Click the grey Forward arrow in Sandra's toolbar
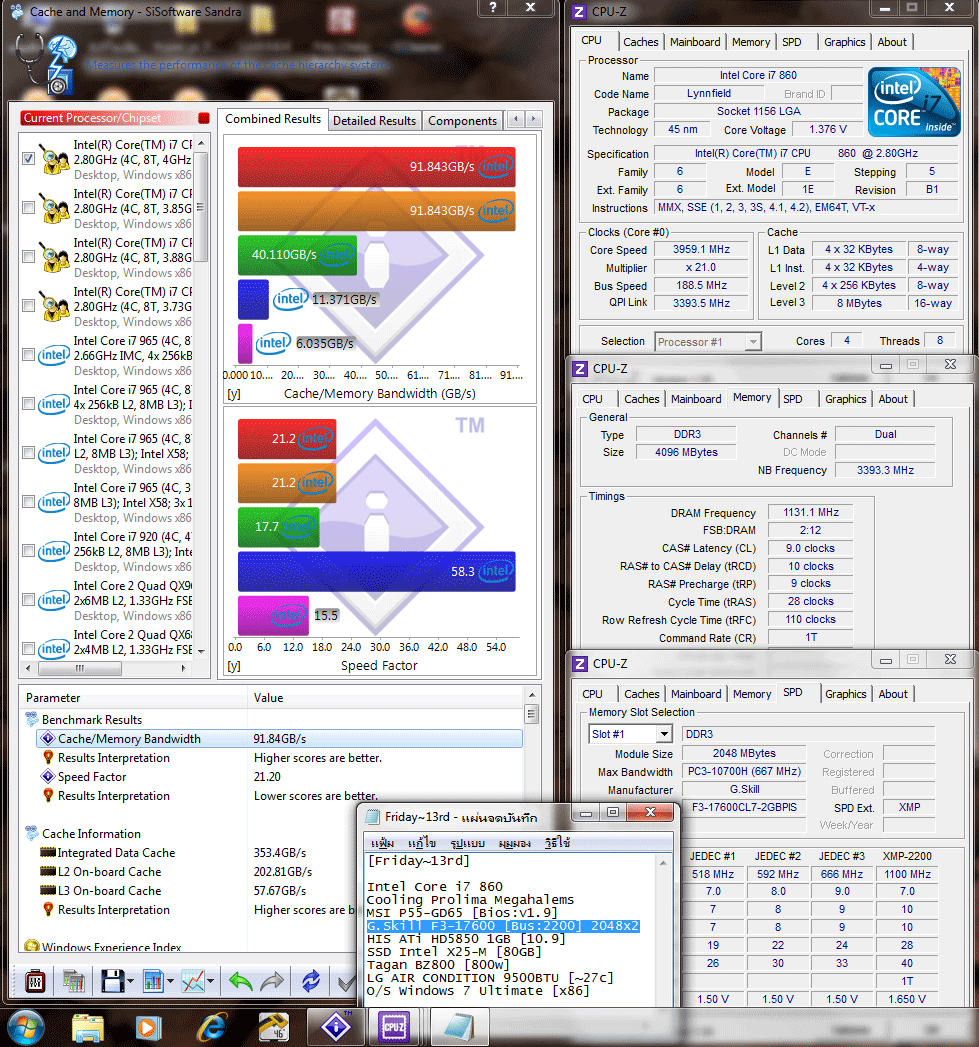This screenshot has height=1047, width=979. coord(272,981)
